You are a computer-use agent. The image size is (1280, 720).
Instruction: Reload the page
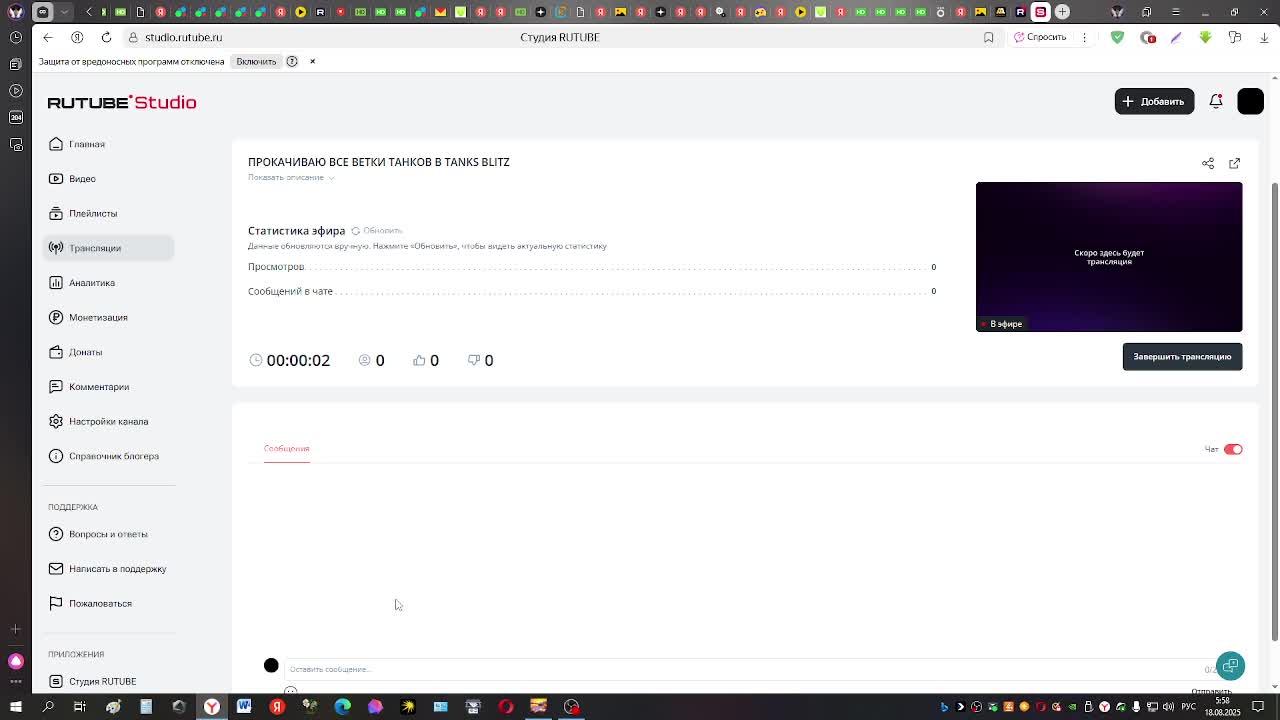(106, 37)
